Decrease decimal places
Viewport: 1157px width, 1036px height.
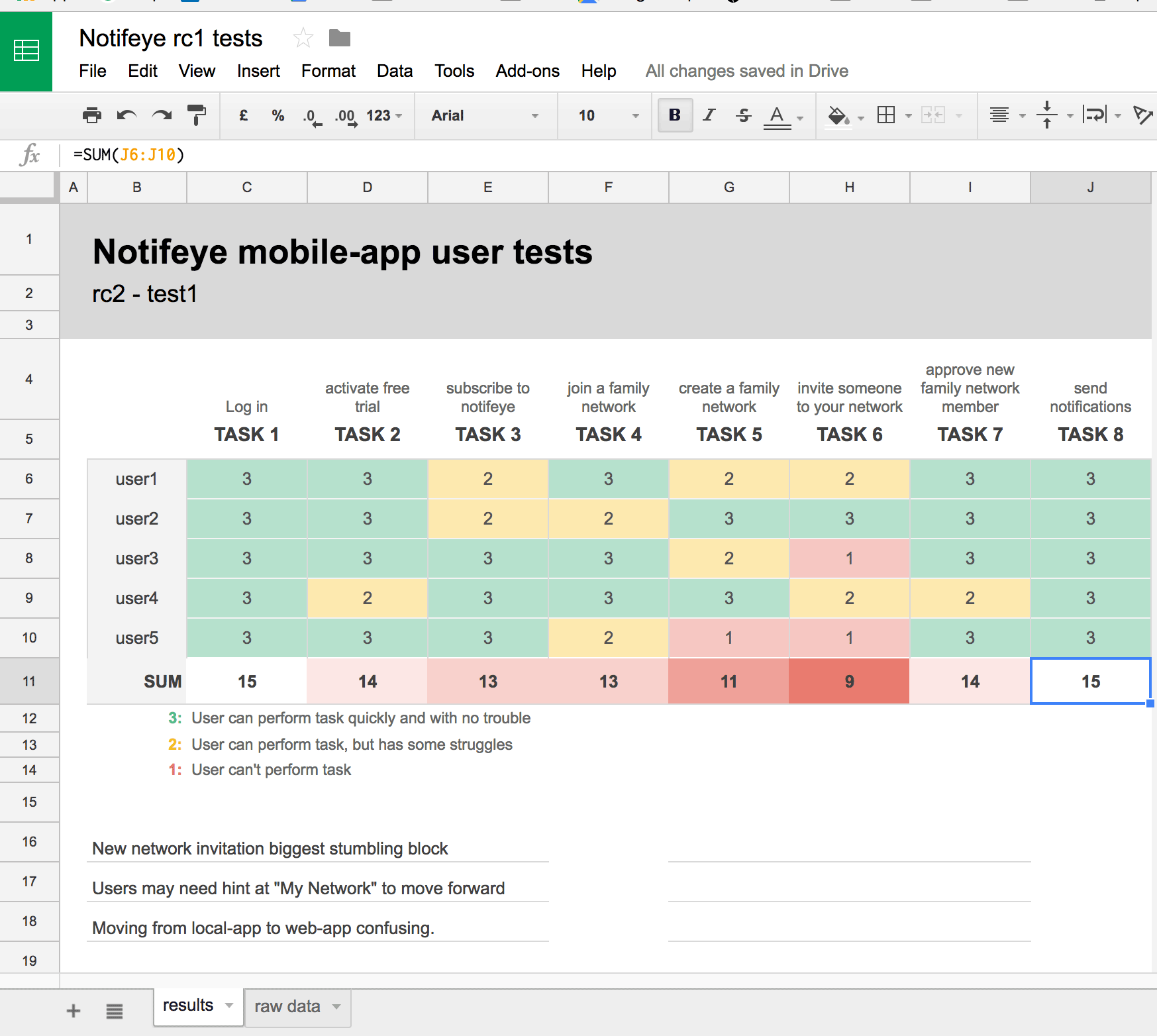(312, 117)
